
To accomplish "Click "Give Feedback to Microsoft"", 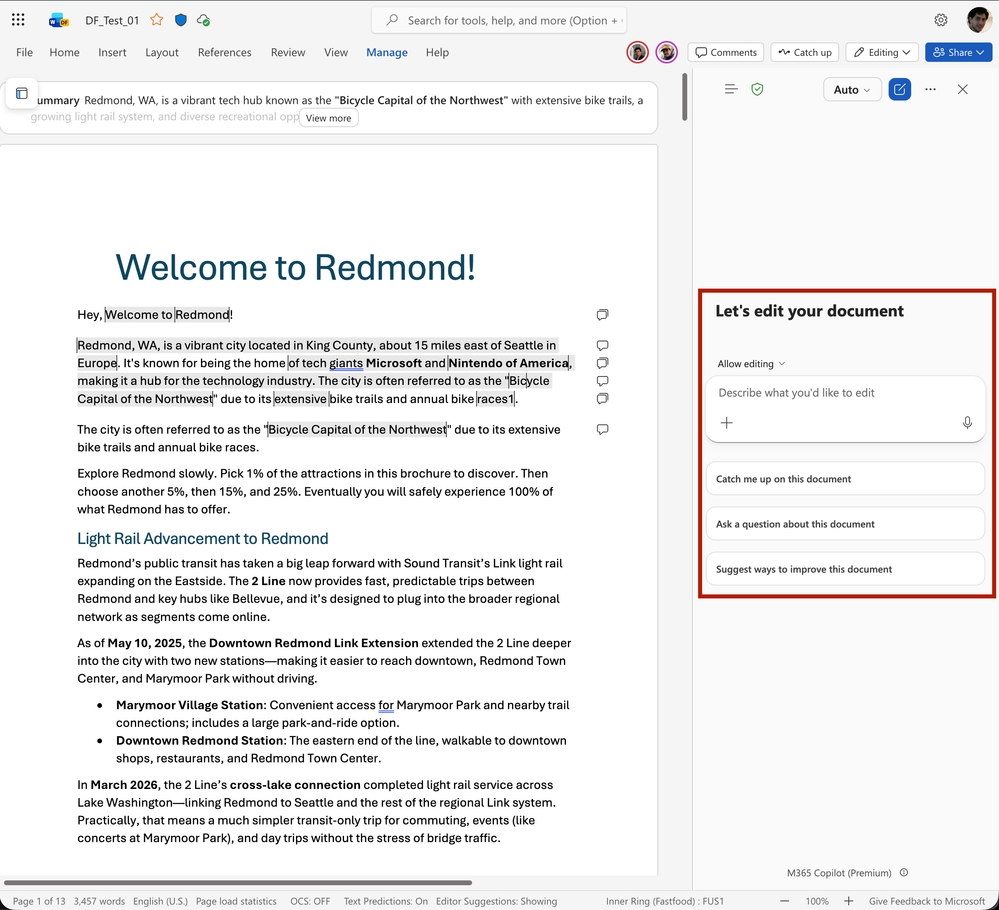I will coord(927,901).
